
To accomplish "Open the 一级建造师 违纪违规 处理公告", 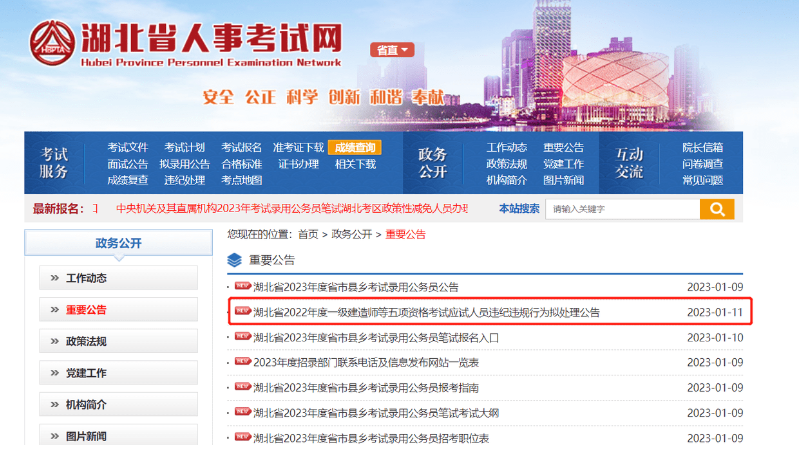I will [427, 312].
